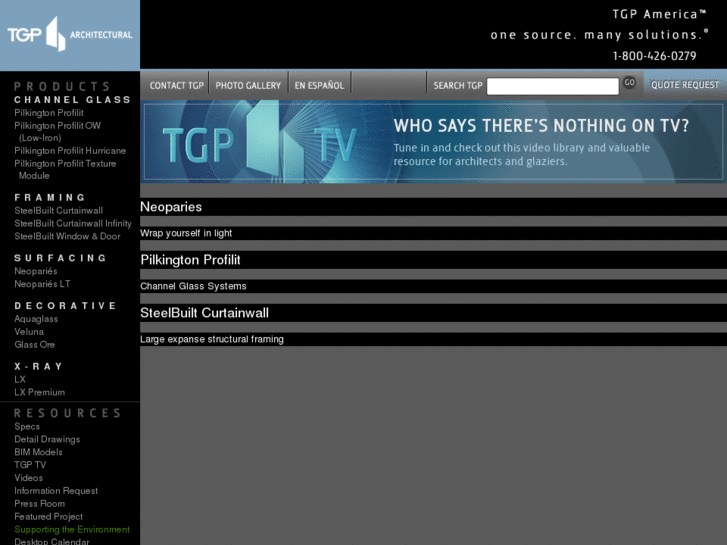Click the Neoparies heading in main content
This screenshot has height=545, width=727.
[171, 207]
